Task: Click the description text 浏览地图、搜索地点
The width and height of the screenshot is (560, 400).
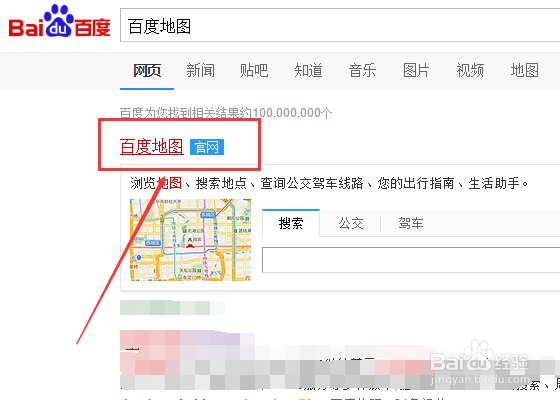Action: [x=188, y=184]
